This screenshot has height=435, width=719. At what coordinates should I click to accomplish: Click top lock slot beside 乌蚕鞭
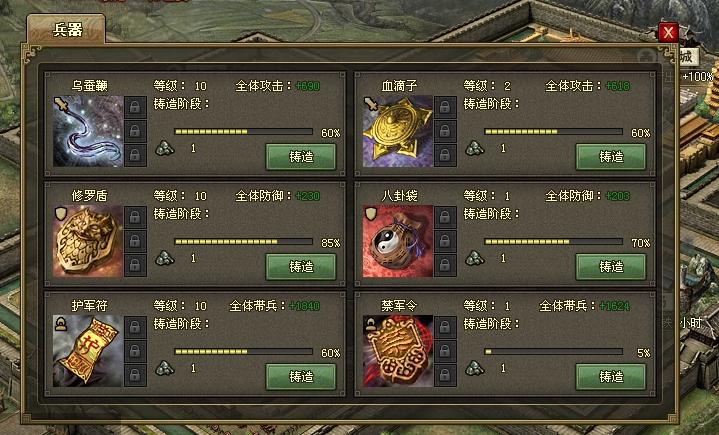pos(135,107)
